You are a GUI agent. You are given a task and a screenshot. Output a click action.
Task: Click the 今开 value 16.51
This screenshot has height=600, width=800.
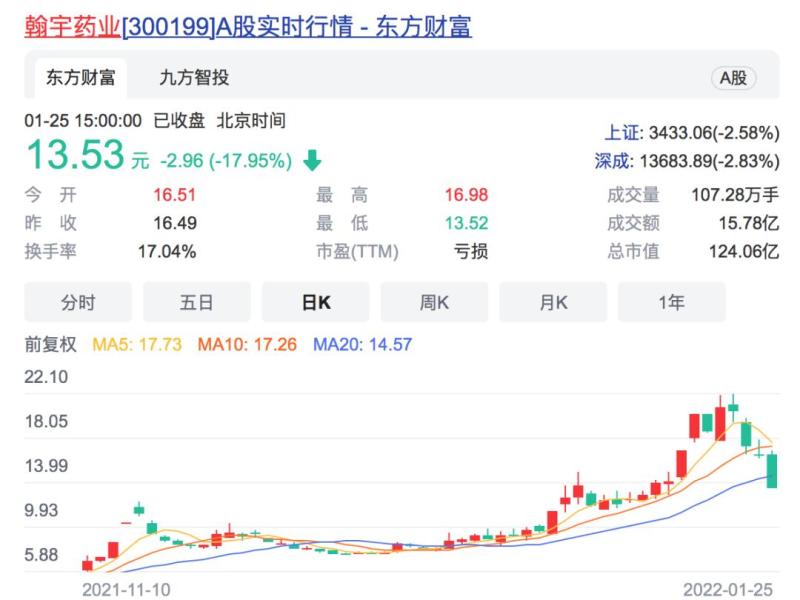coord(174,195)
